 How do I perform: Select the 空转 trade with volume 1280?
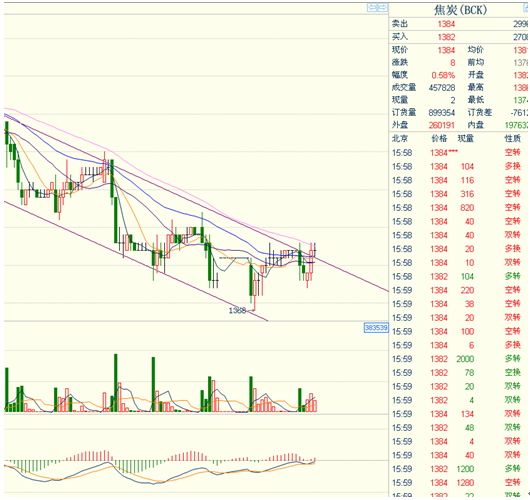point(458,483)
